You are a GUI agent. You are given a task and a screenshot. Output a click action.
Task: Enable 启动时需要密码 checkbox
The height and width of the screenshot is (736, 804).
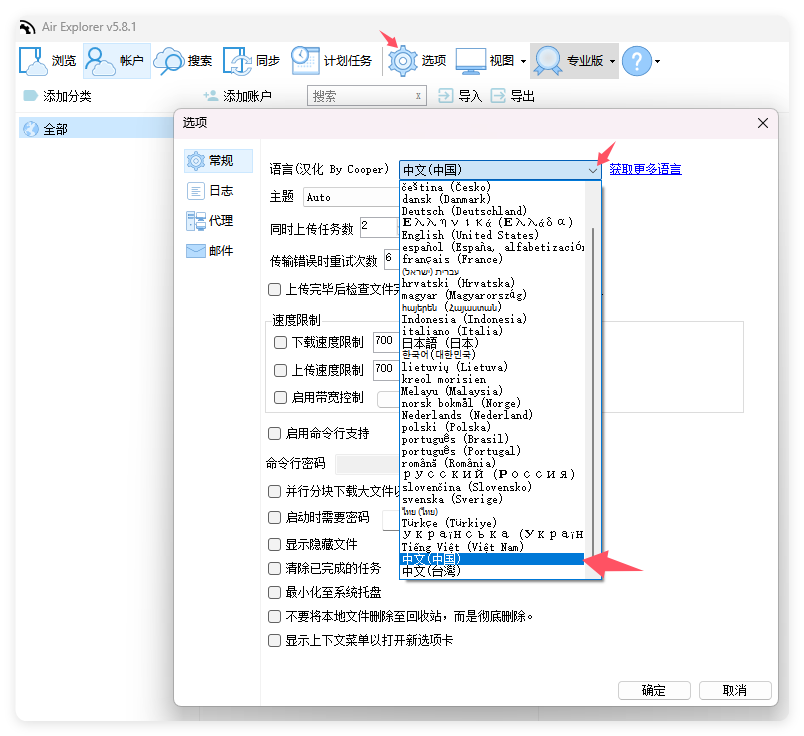pyautogui.click(x=274, y=517)
